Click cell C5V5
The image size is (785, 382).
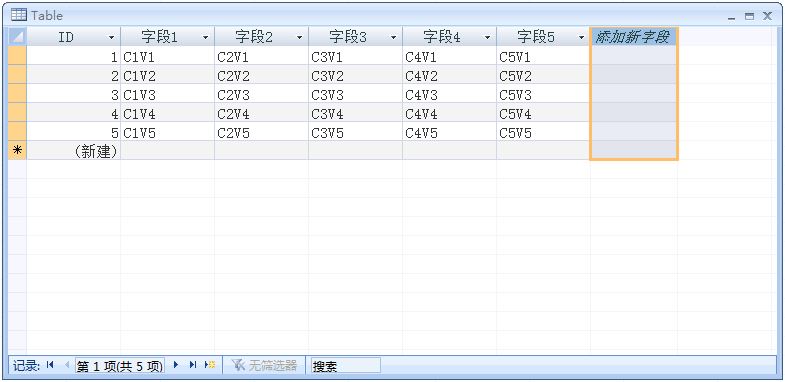coord(544,132)
